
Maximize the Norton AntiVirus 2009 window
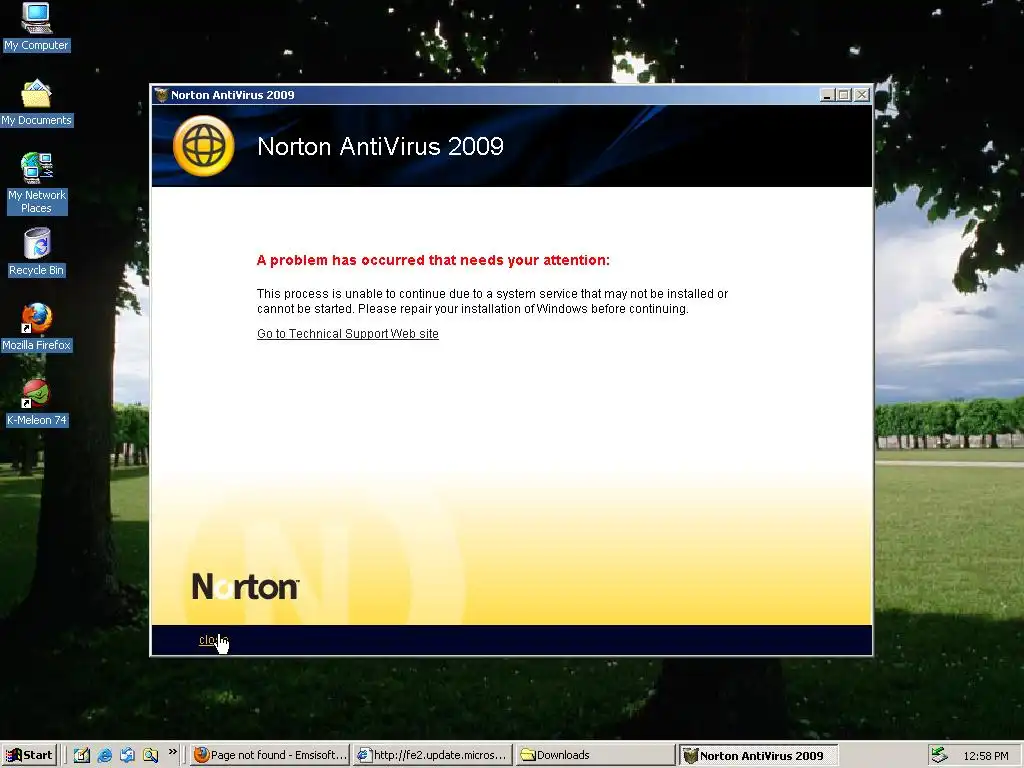[844, 95]
